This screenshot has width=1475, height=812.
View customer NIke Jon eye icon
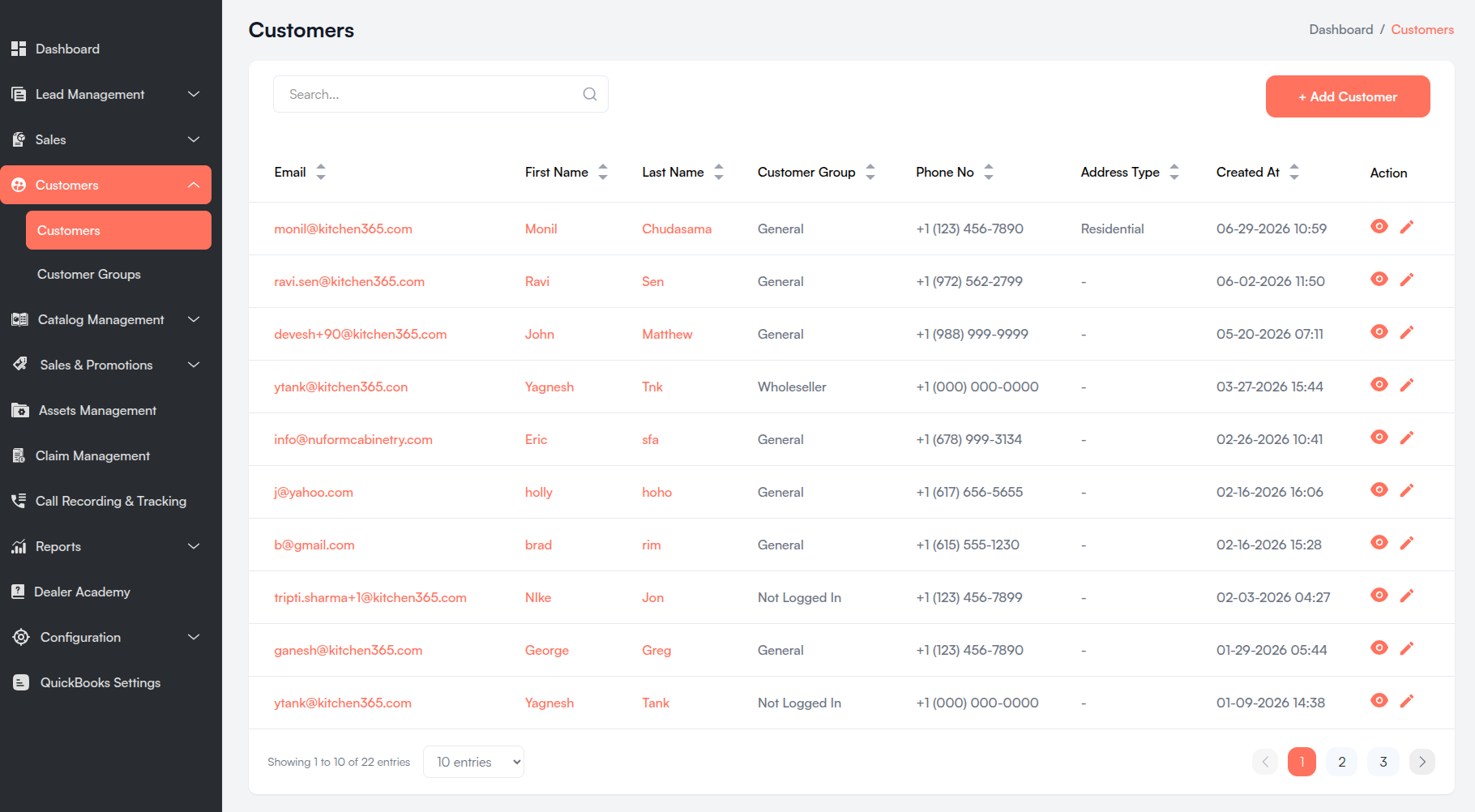pos(1379,595)
